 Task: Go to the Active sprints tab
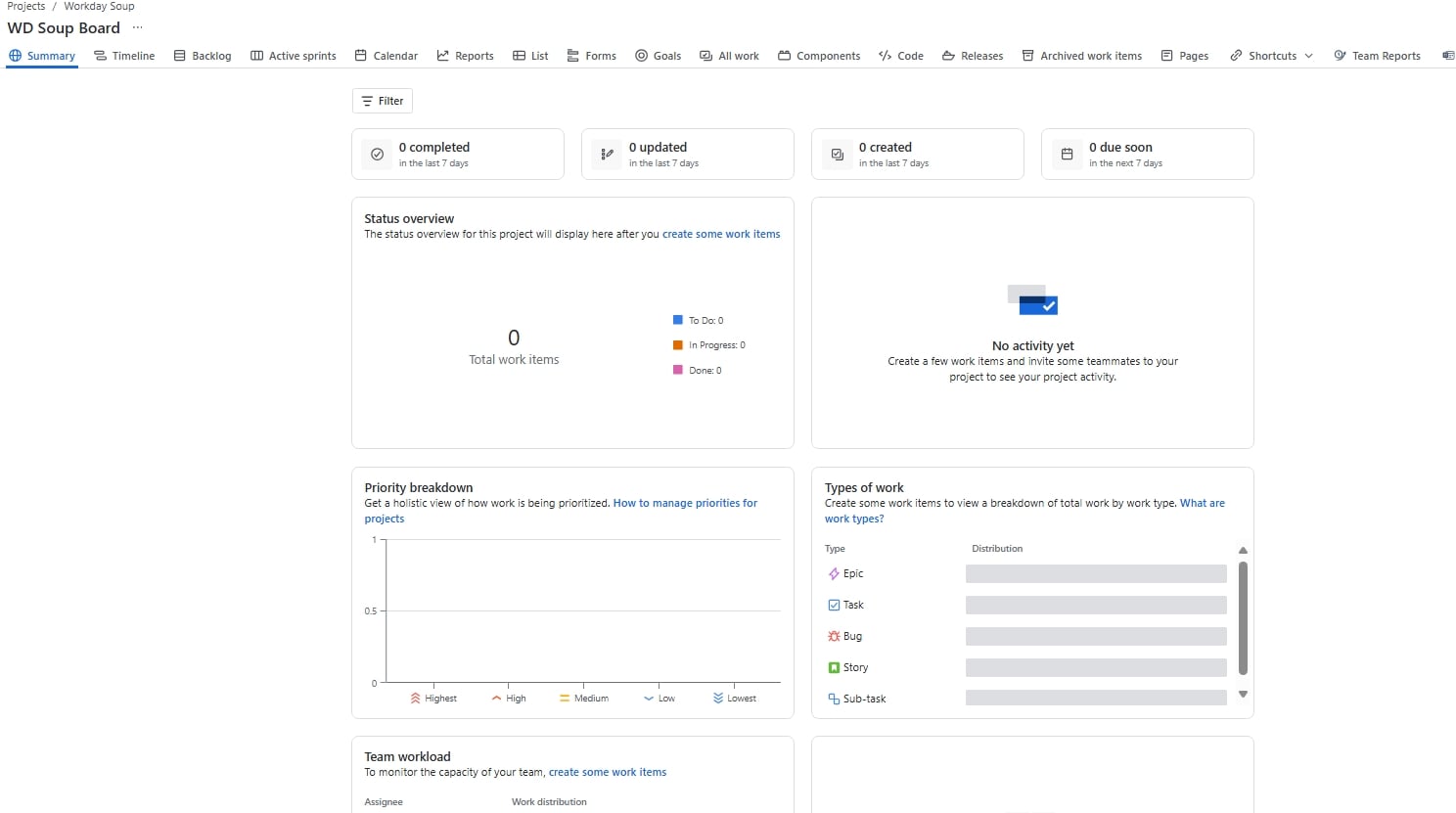pyautogui.click(x=294, y=56)
